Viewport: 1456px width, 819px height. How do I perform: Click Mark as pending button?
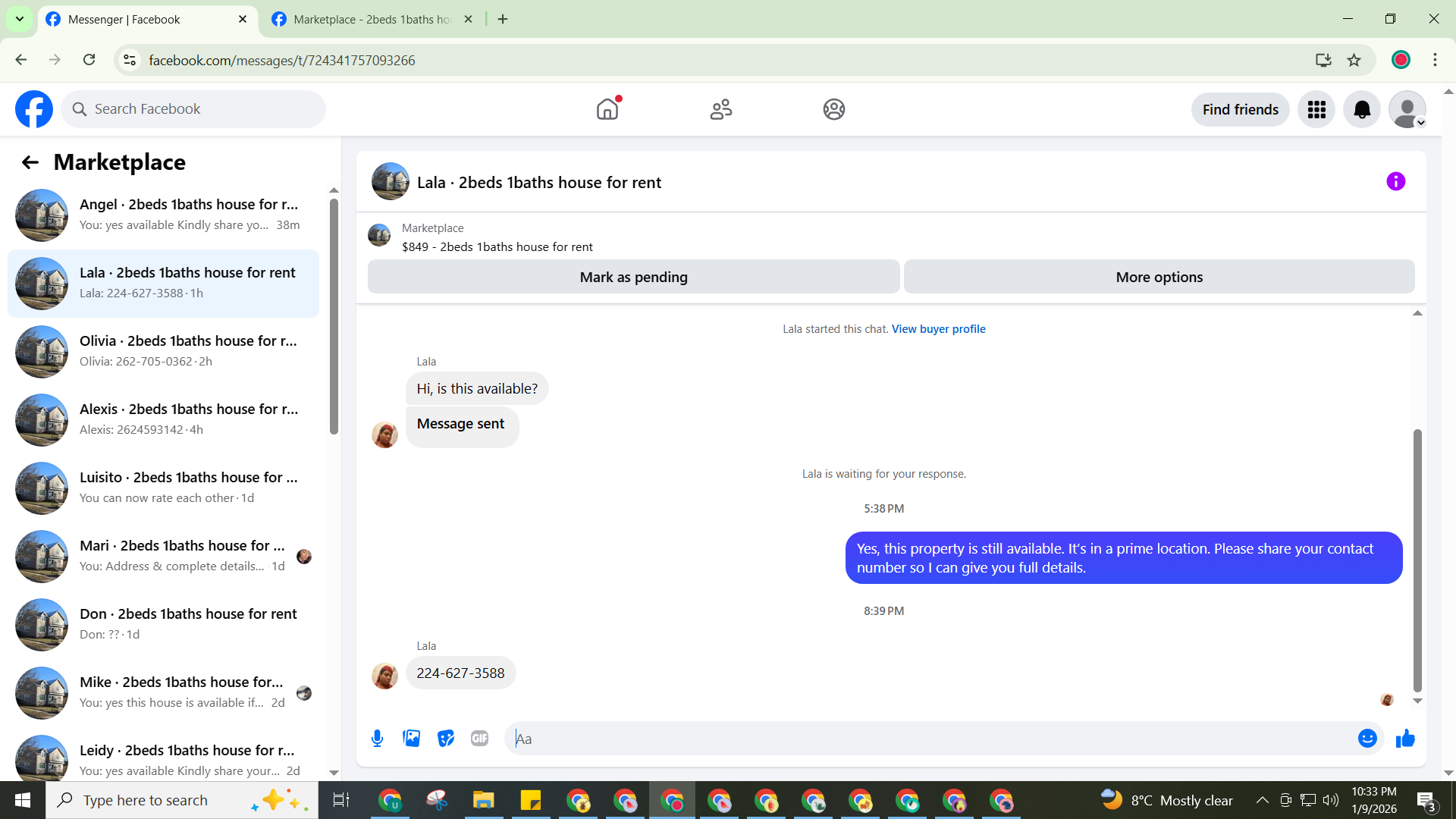pos(633,278)
